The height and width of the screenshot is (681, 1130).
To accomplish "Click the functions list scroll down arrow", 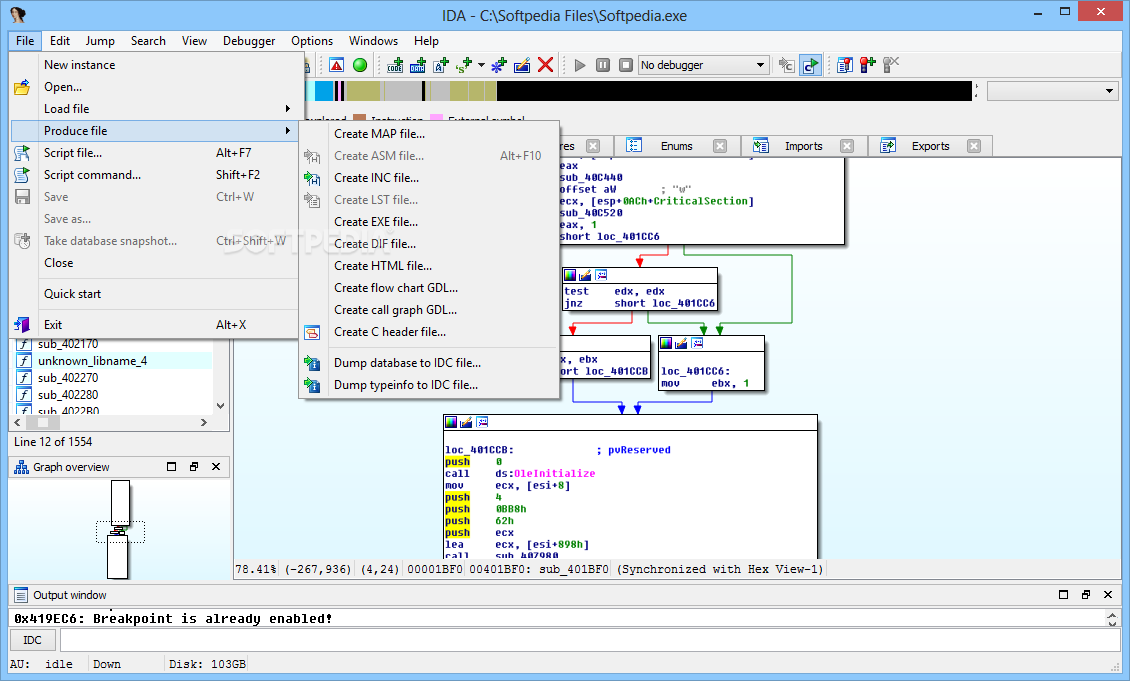I will click(221, 406).
